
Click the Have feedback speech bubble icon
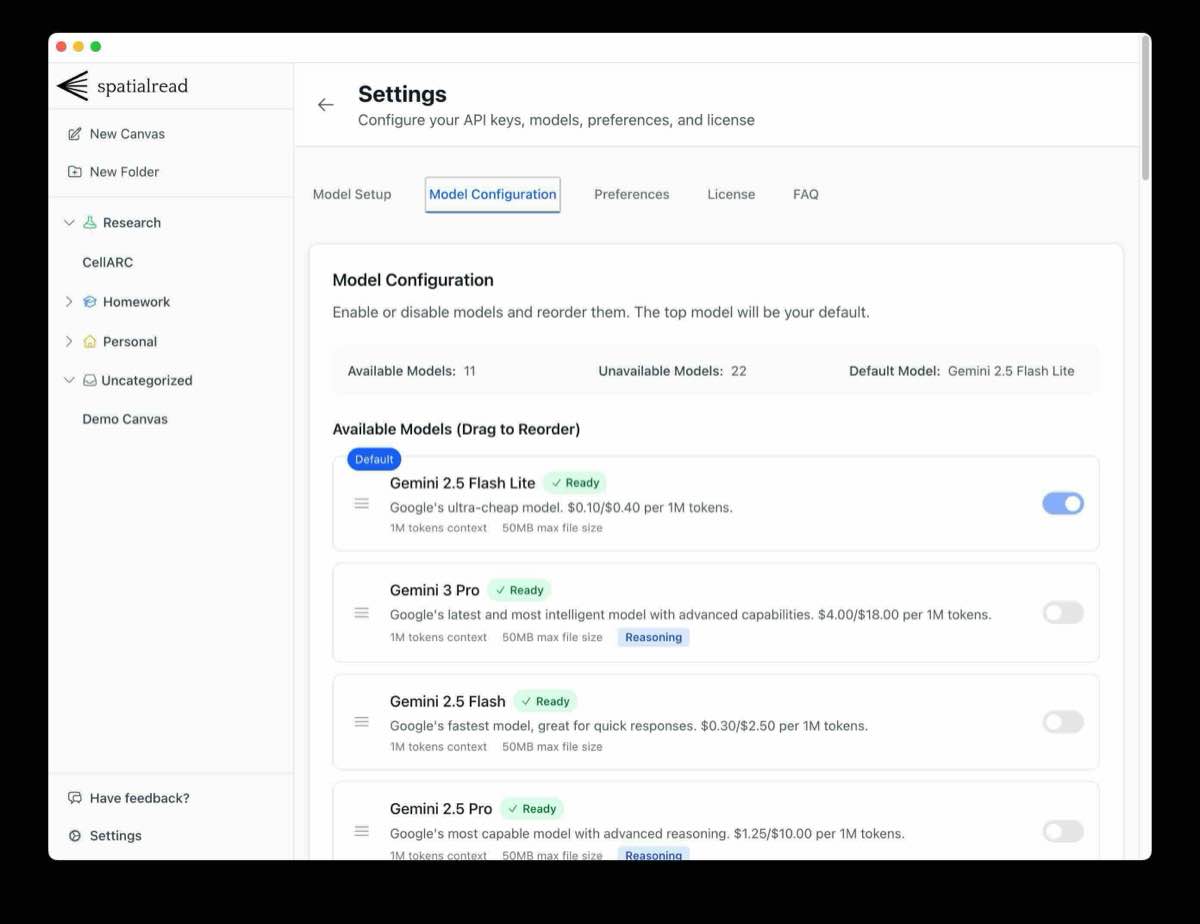(x=75, y=798)
